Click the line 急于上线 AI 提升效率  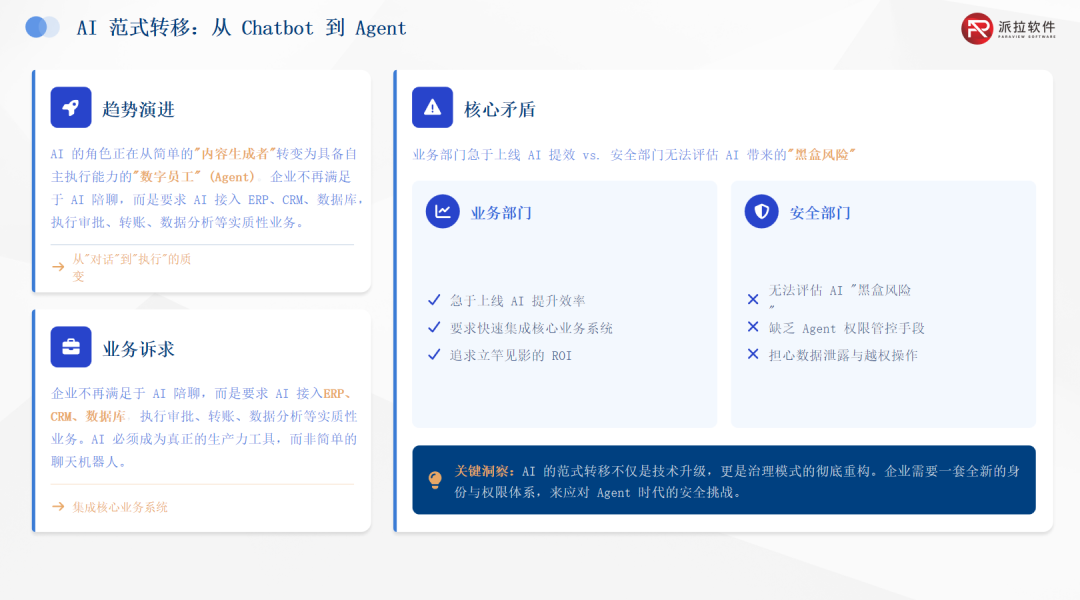517,300
